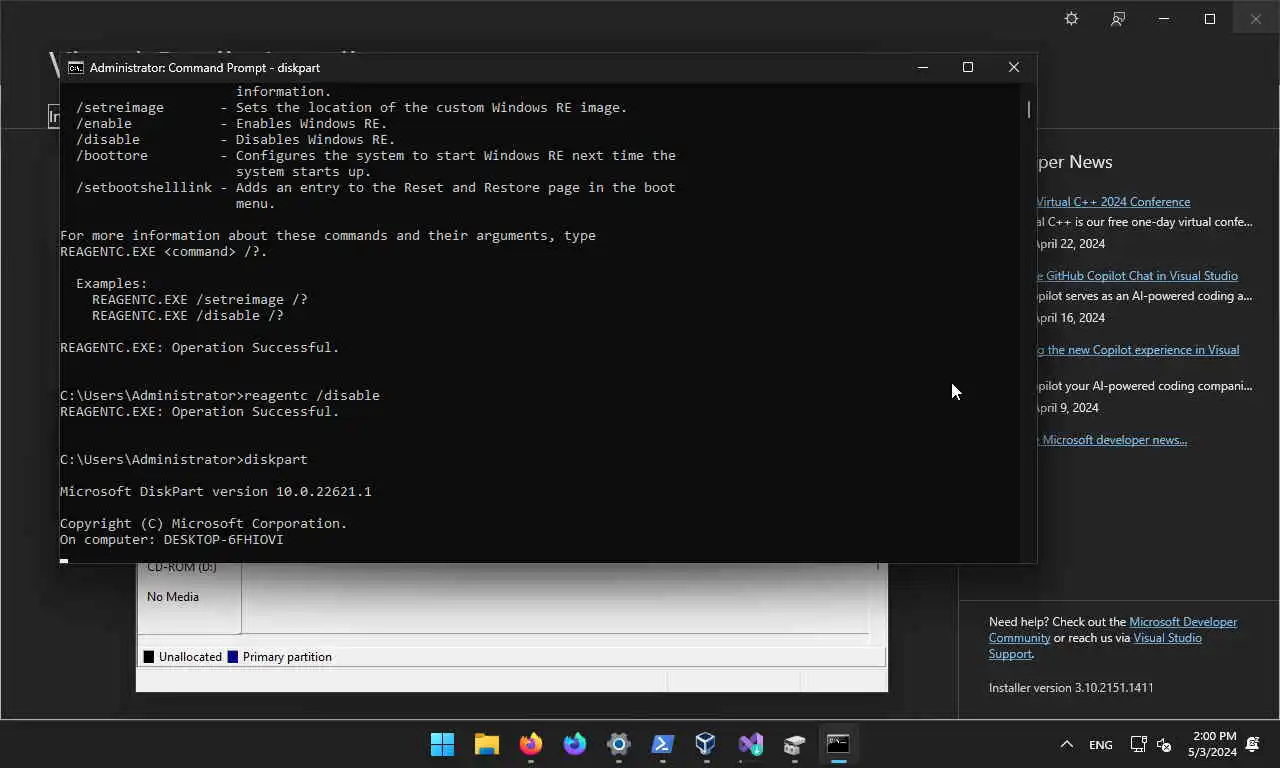
Task: Close the Command Prompt window
Action: point(1014,67)
